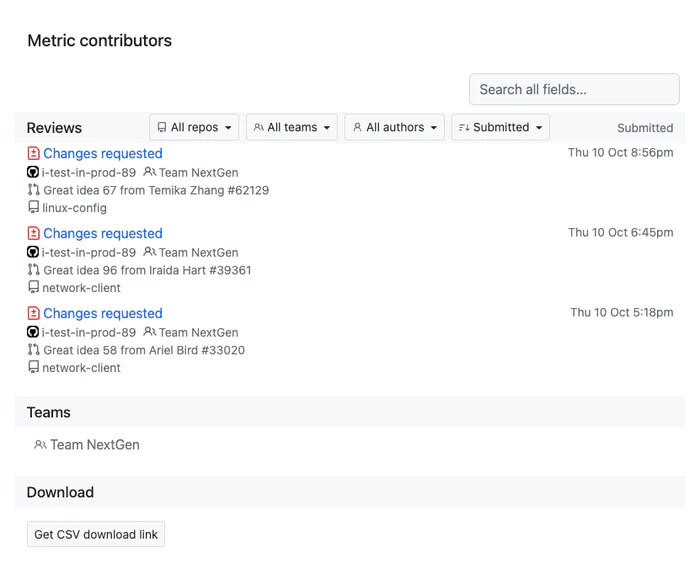Open first Changes requested review link
Viewport: 700px width, 574px height.
pos(102,154)
